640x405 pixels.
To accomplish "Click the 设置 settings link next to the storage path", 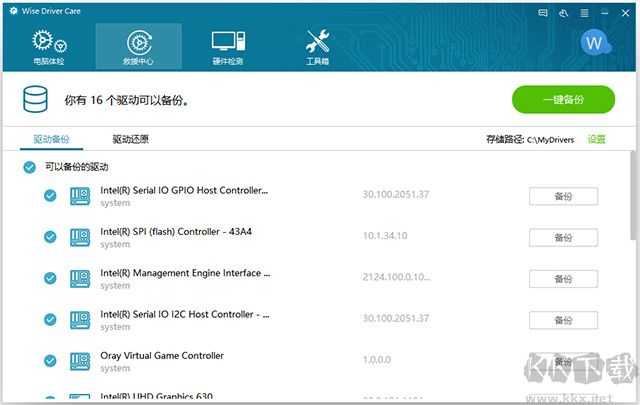I will point(596,140).
